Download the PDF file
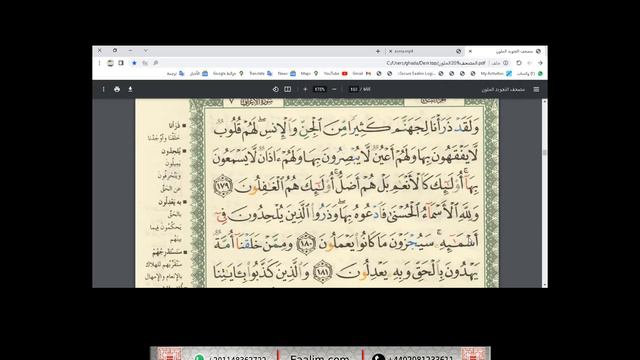The image size is (640, 360). click(130, 89)
